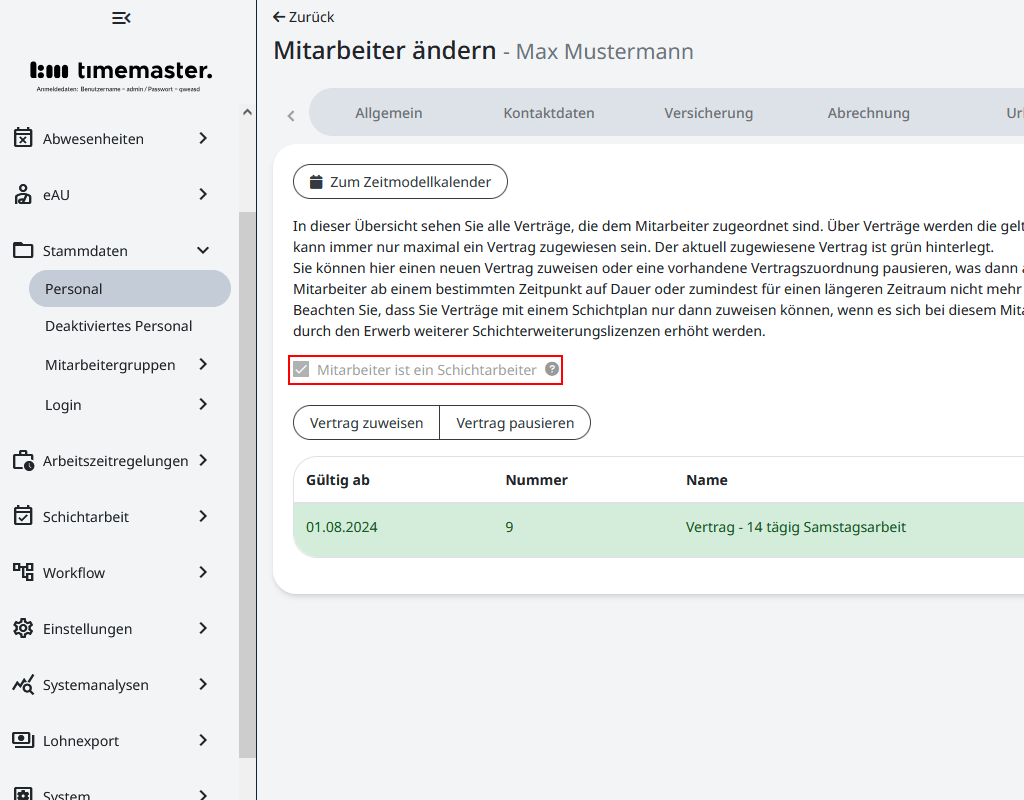This screenshot has height=800, width=1024.
Task: Toggle the Mitarbeiter ist ein Schichtarbeiter checkbox
Action: coord(301,369)
